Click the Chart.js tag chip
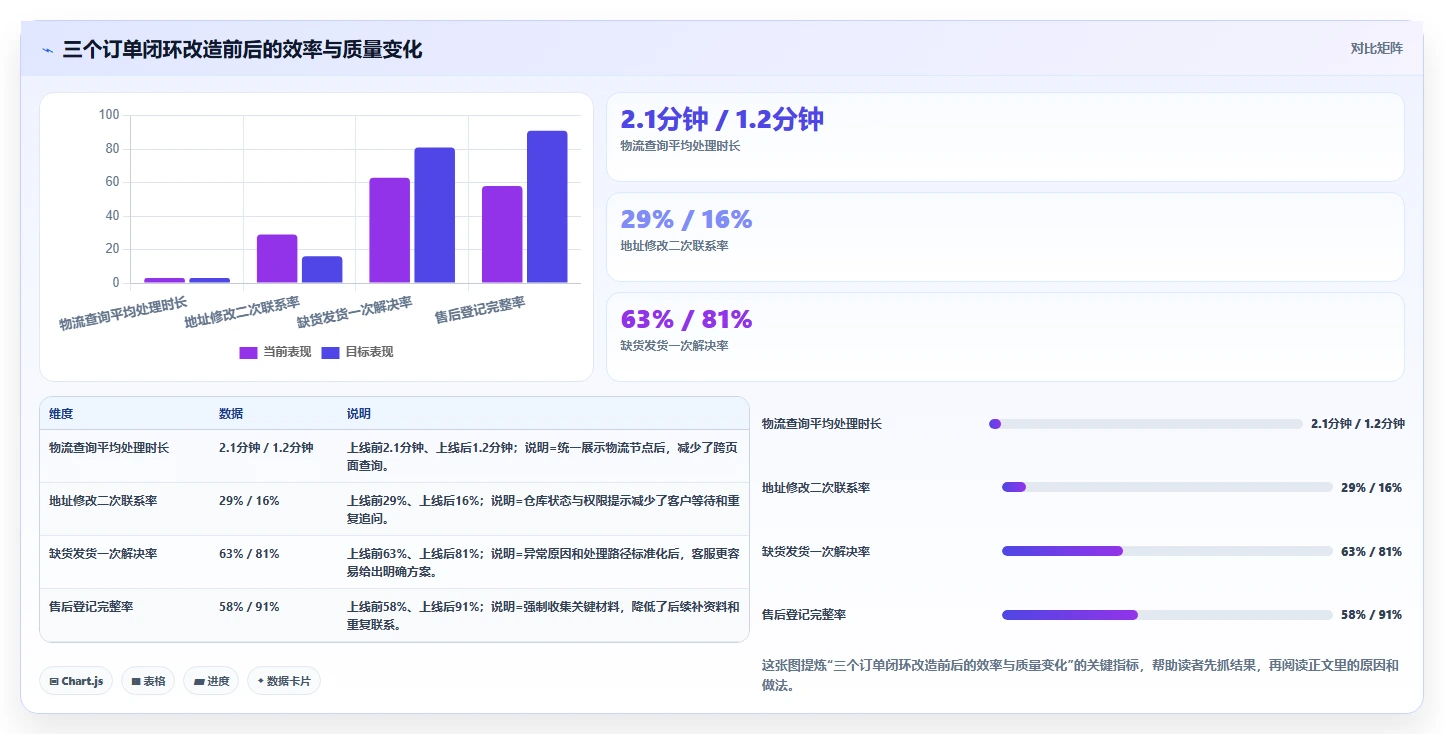The height and width of the screenshot is (734, 1444). [77, 681]
